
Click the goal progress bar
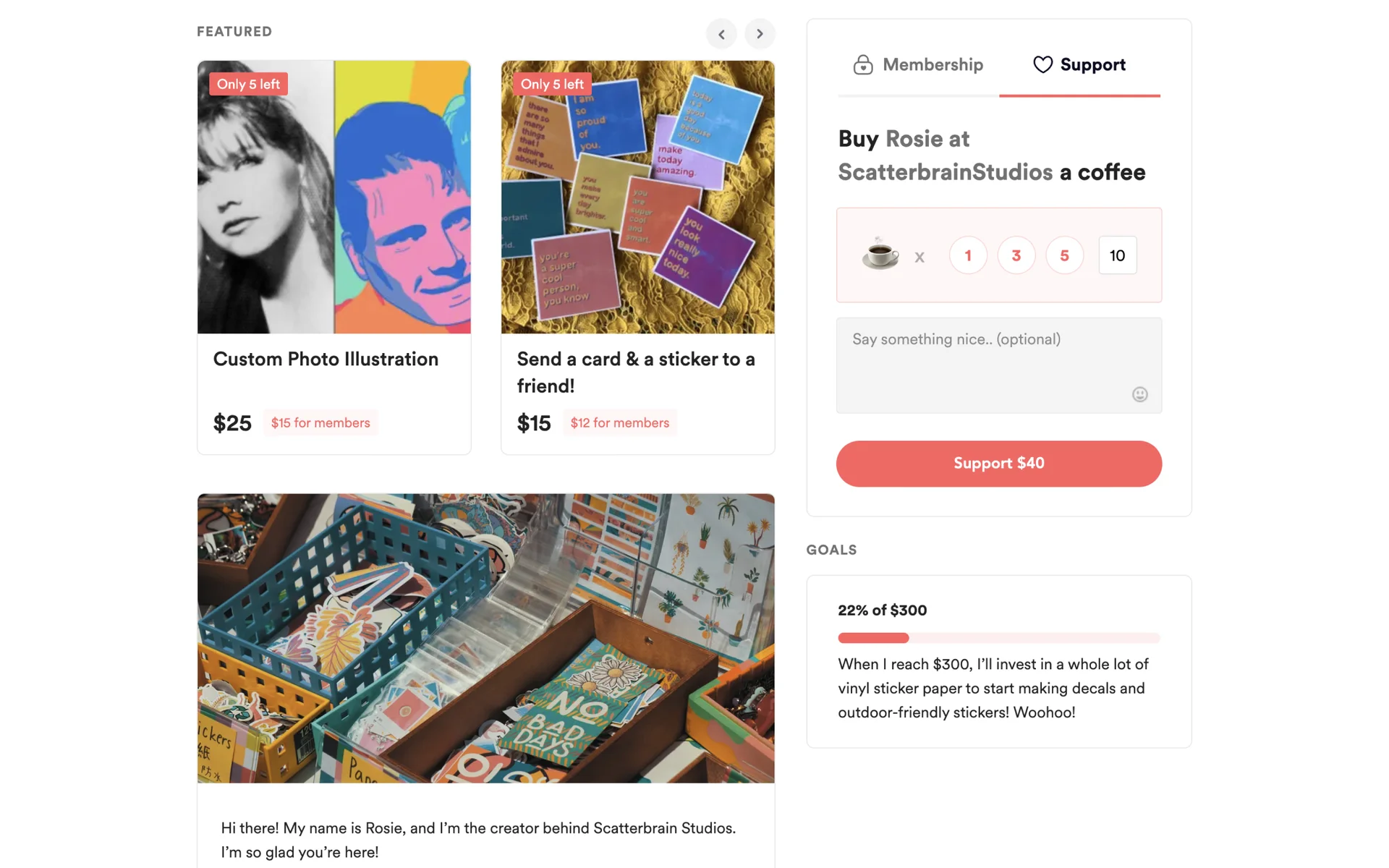pyautogui.click(x=998, y=638)
